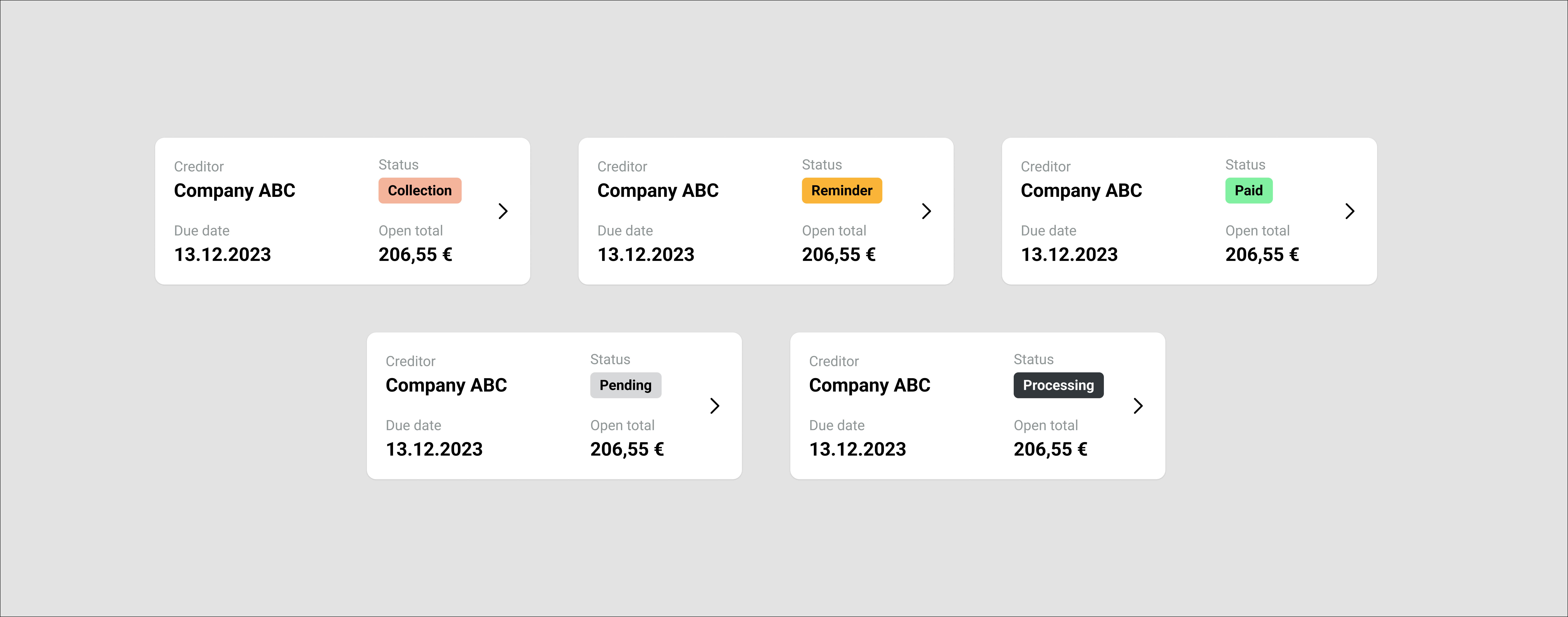1568x617 pixels.
Task: Click the salmon Collection status badge
Action: [420, 190]
